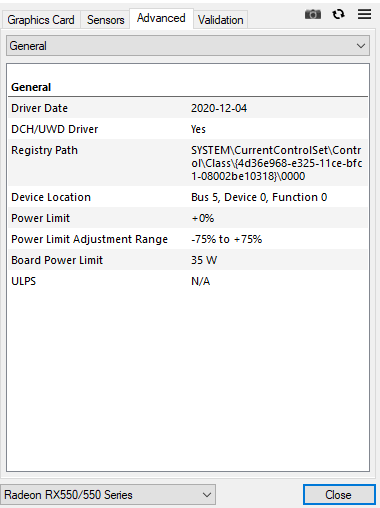
Task: Select the DCH/UWD Driver row
Action: (x=188, y=129)
